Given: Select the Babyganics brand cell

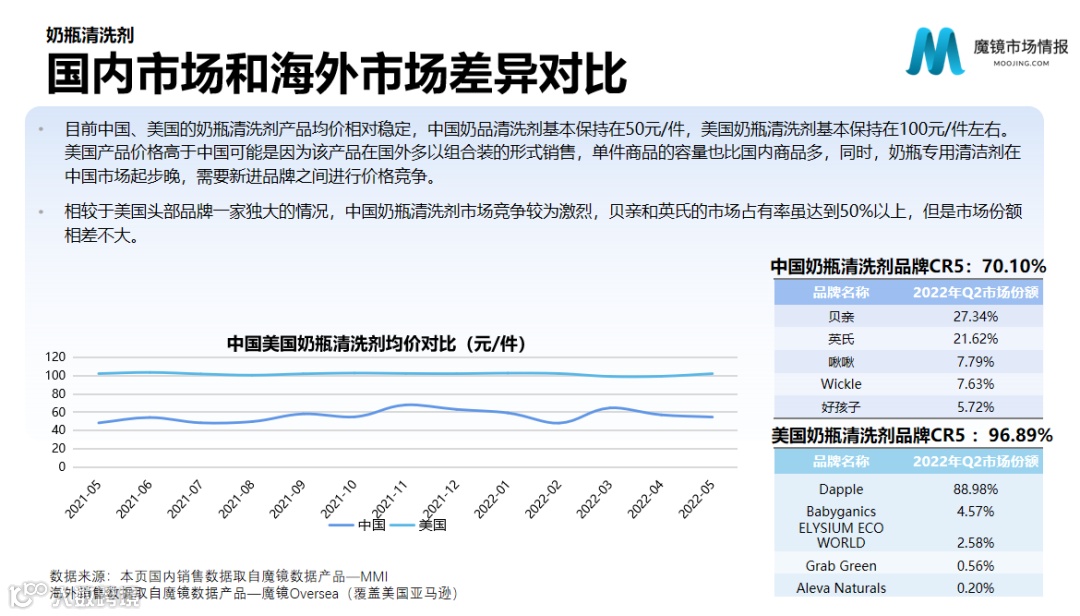Looking at the screenshot, I should pyautogui.click(x=841, y=511).
